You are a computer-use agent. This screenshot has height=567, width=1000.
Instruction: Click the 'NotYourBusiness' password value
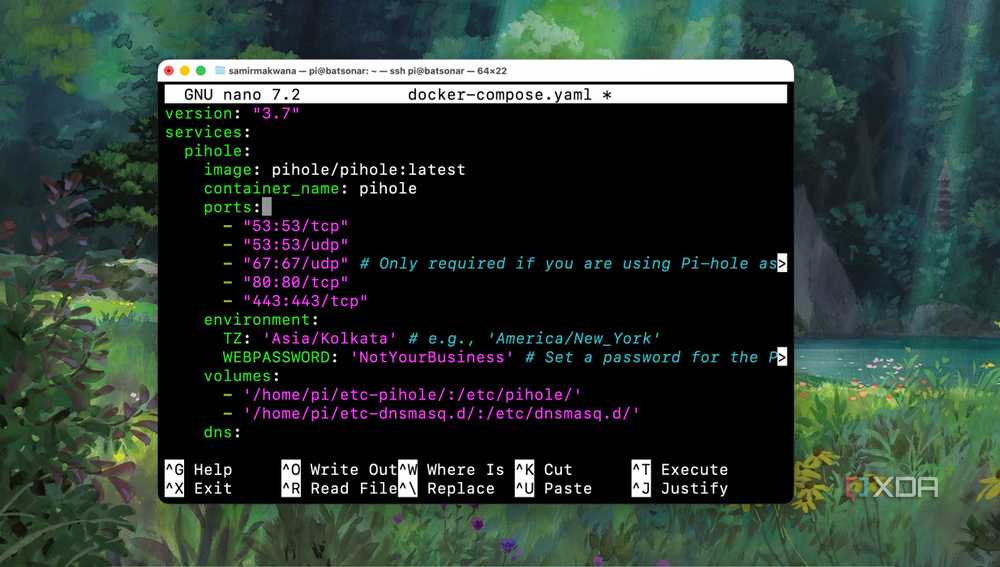click(431, 357)
